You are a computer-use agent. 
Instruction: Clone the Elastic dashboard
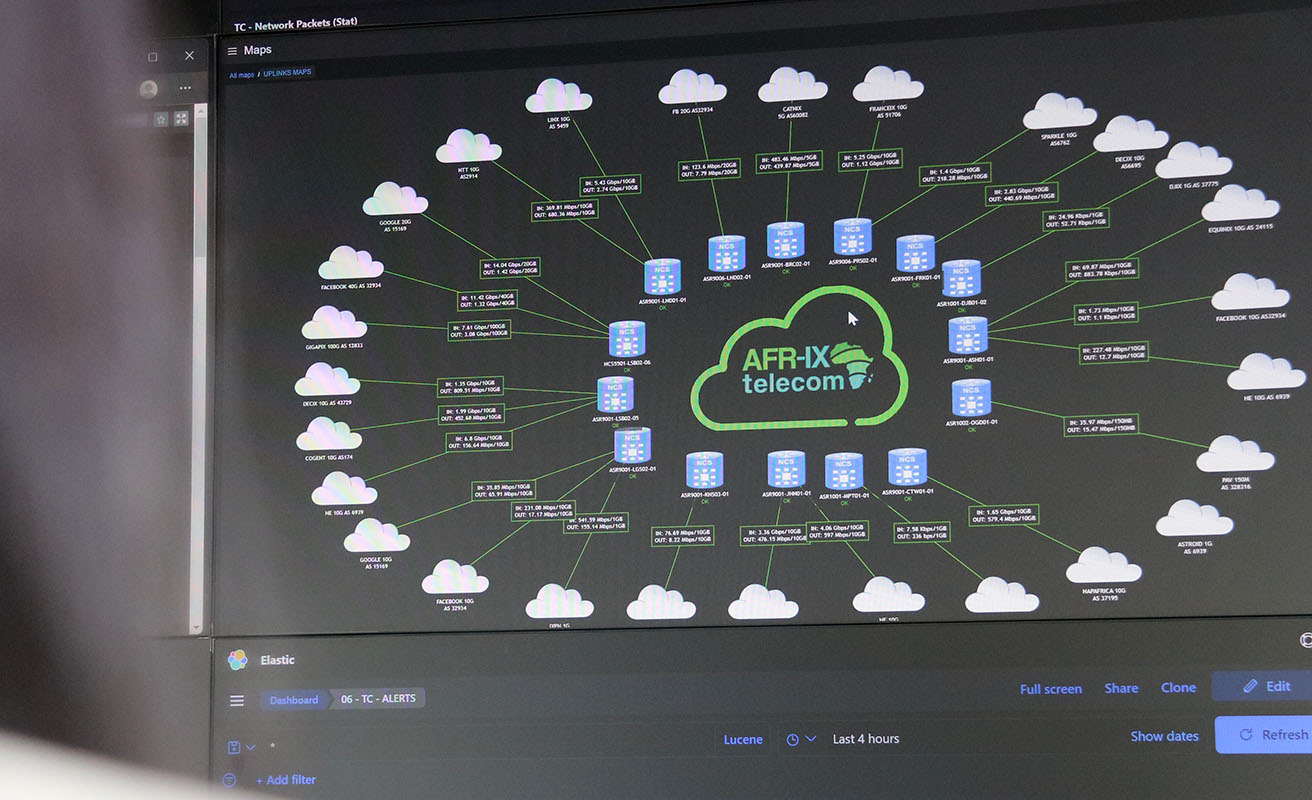point(1178,688)
